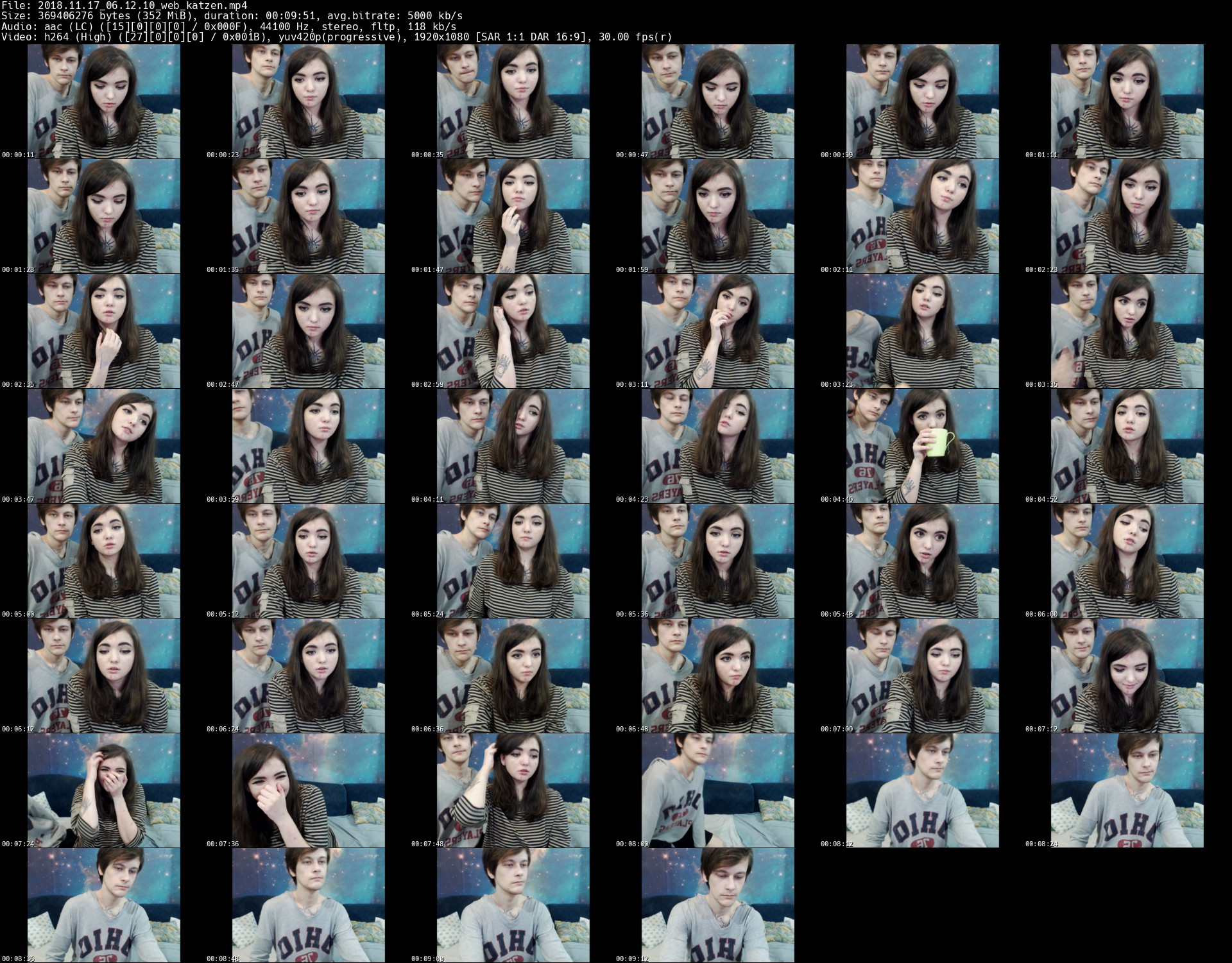Viewport: 1232px width, 963px height.
Task: Select the snapshot at 00:07:24
Action: (x=103, y=790)
